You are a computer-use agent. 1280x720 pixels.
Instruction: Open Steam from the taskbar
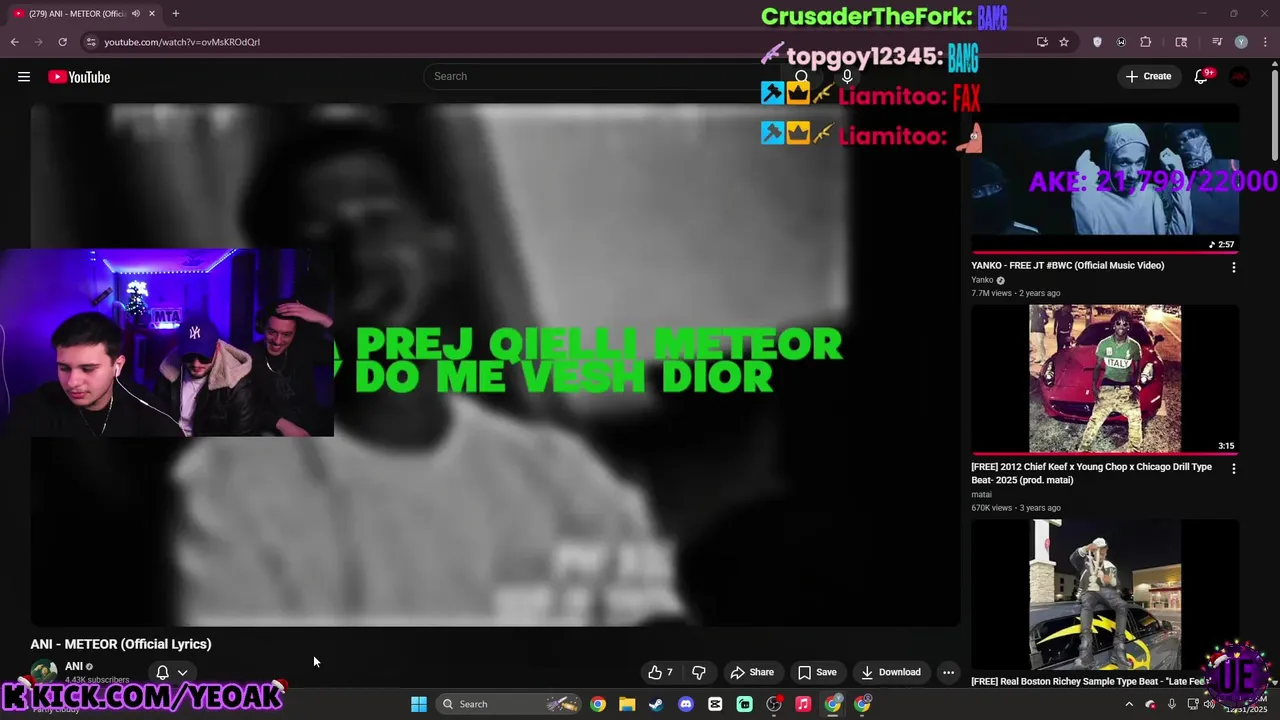(656, 704)
